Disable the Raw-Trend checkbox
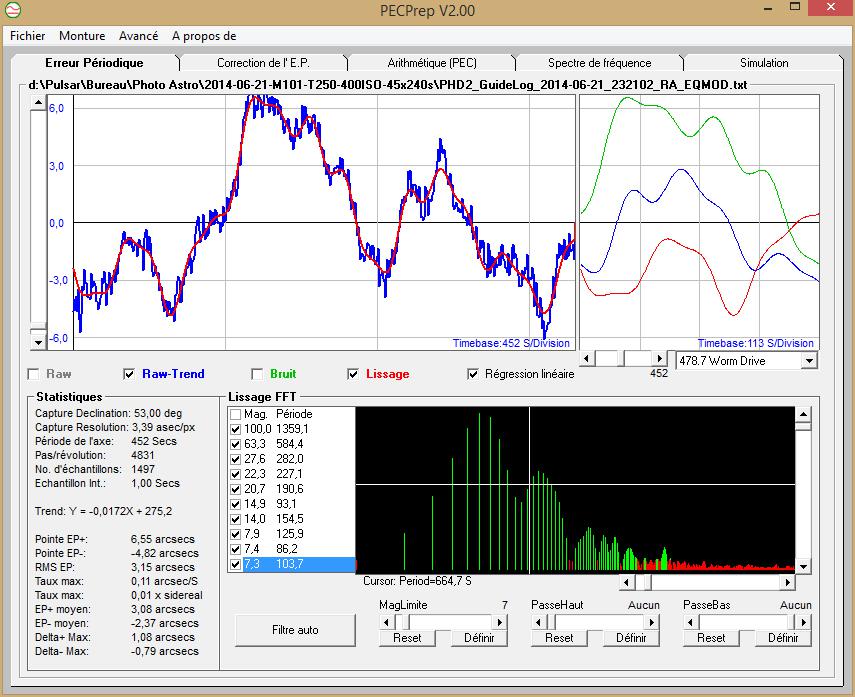Viewport: 855px width, 697px height. point(128,374)
